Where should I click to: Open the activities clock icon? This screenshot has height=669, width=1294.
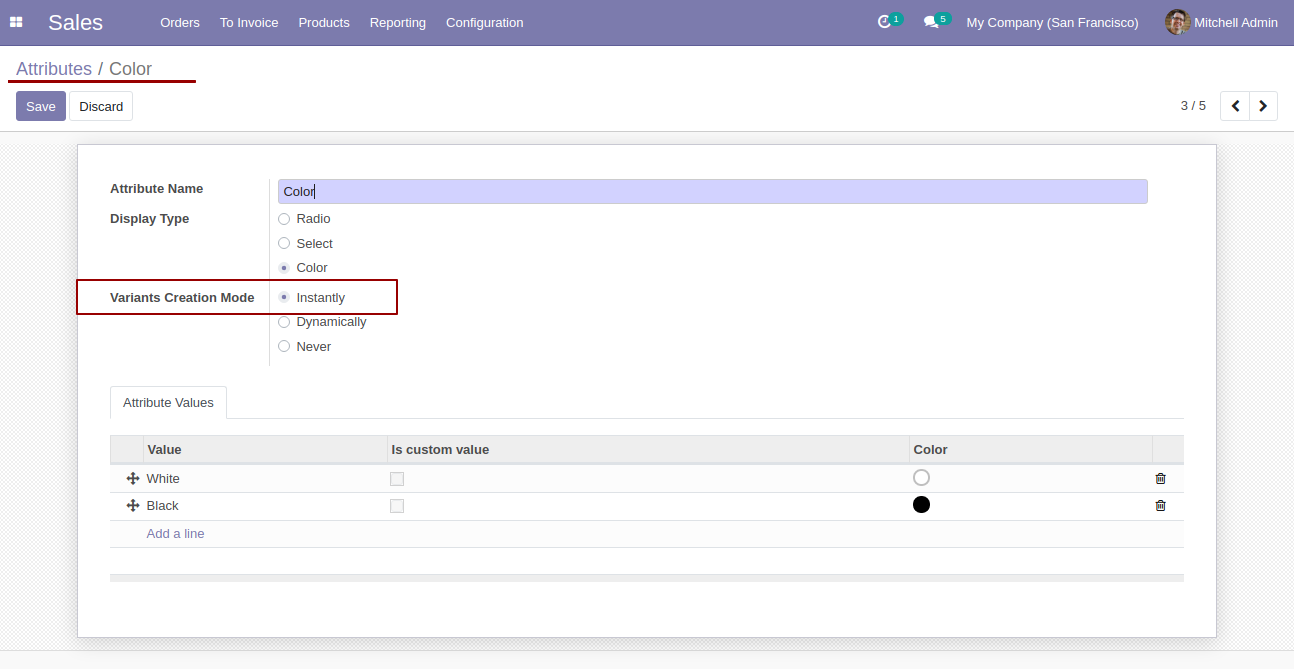coord(884,22)
